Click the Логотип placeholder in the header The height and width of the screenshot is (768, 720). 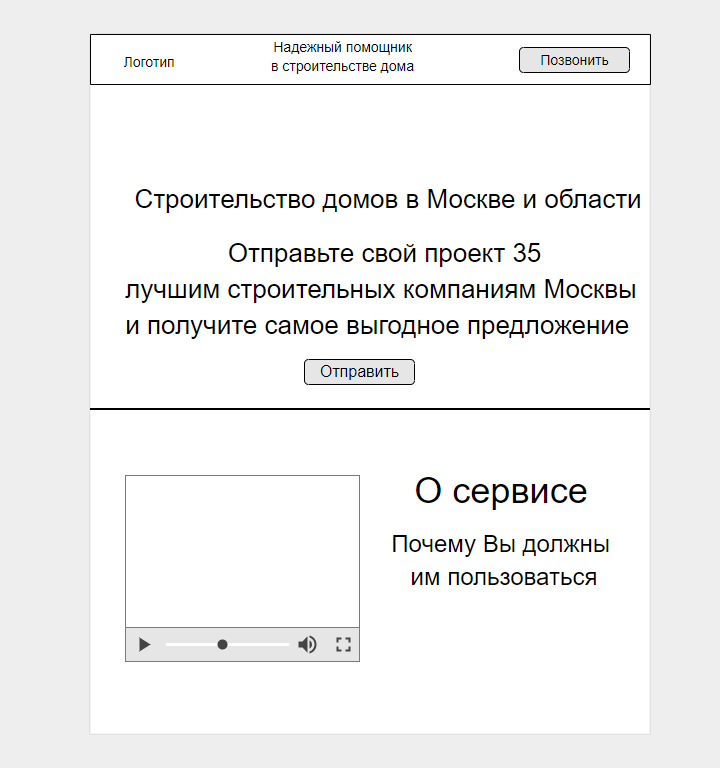(149, 62)
